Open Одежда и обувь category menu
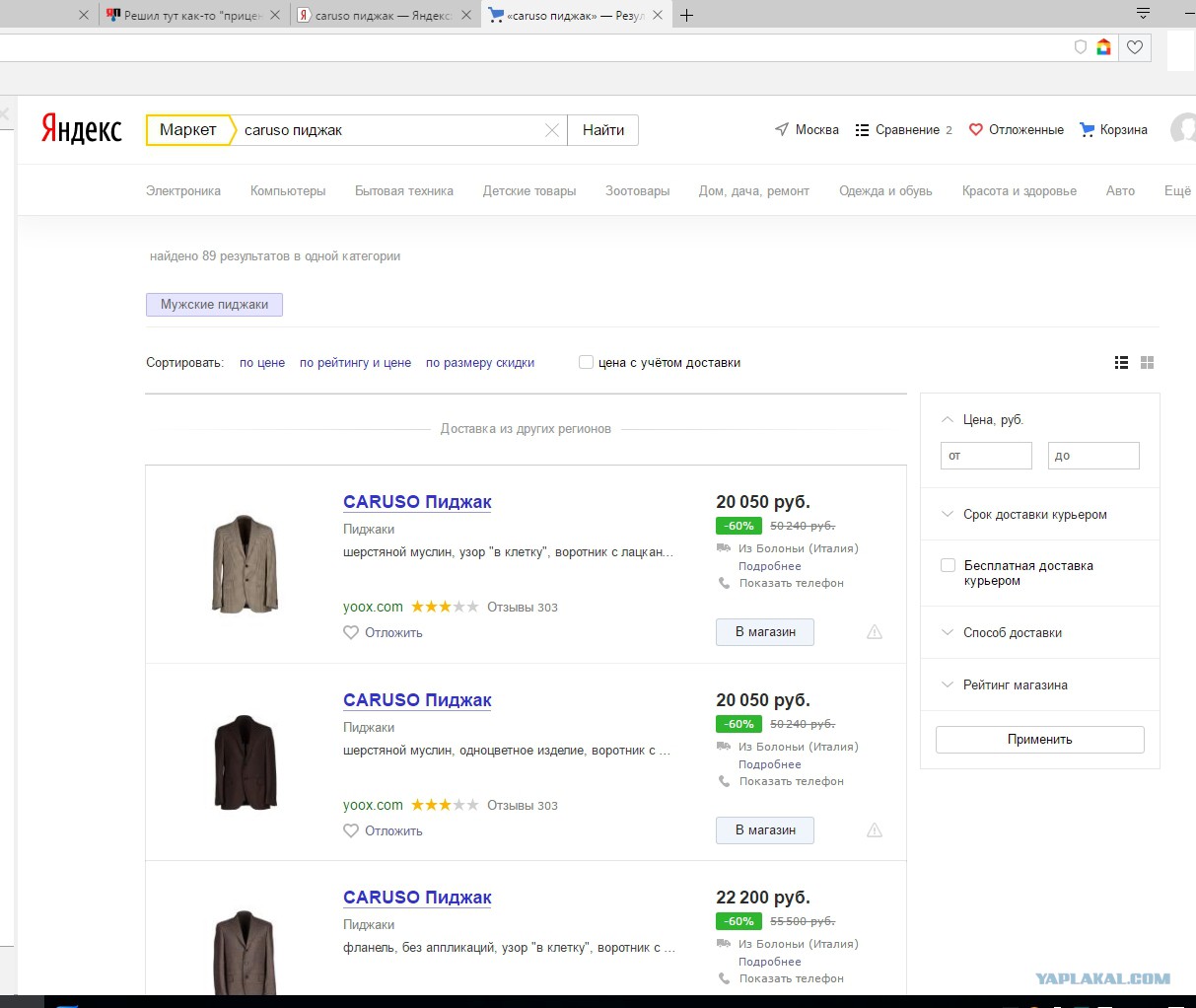Viewport: 1196px width, 1008px height. (885, 191)
